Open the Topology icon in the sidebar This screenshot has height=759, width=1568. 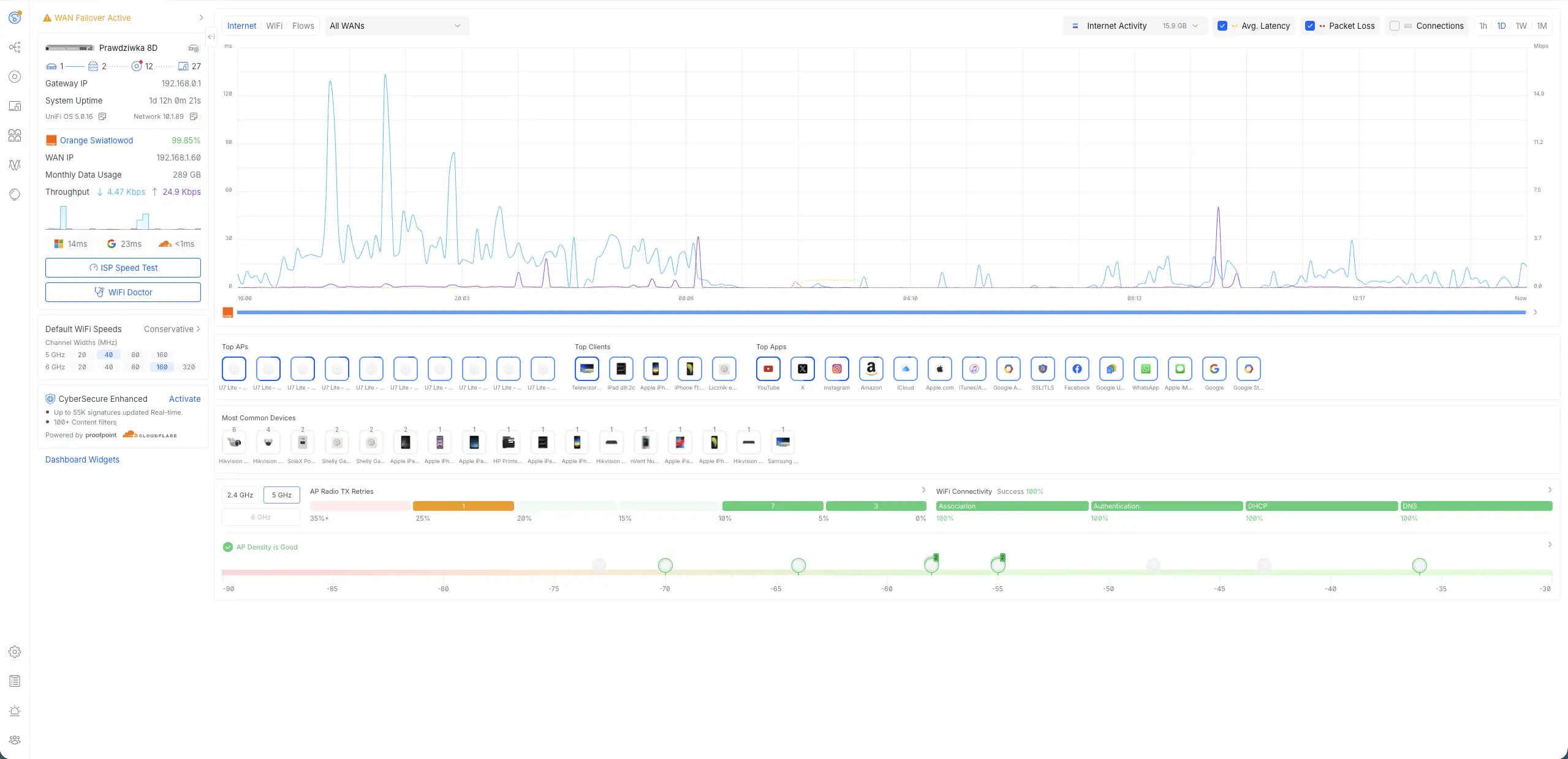coord(15,47)
